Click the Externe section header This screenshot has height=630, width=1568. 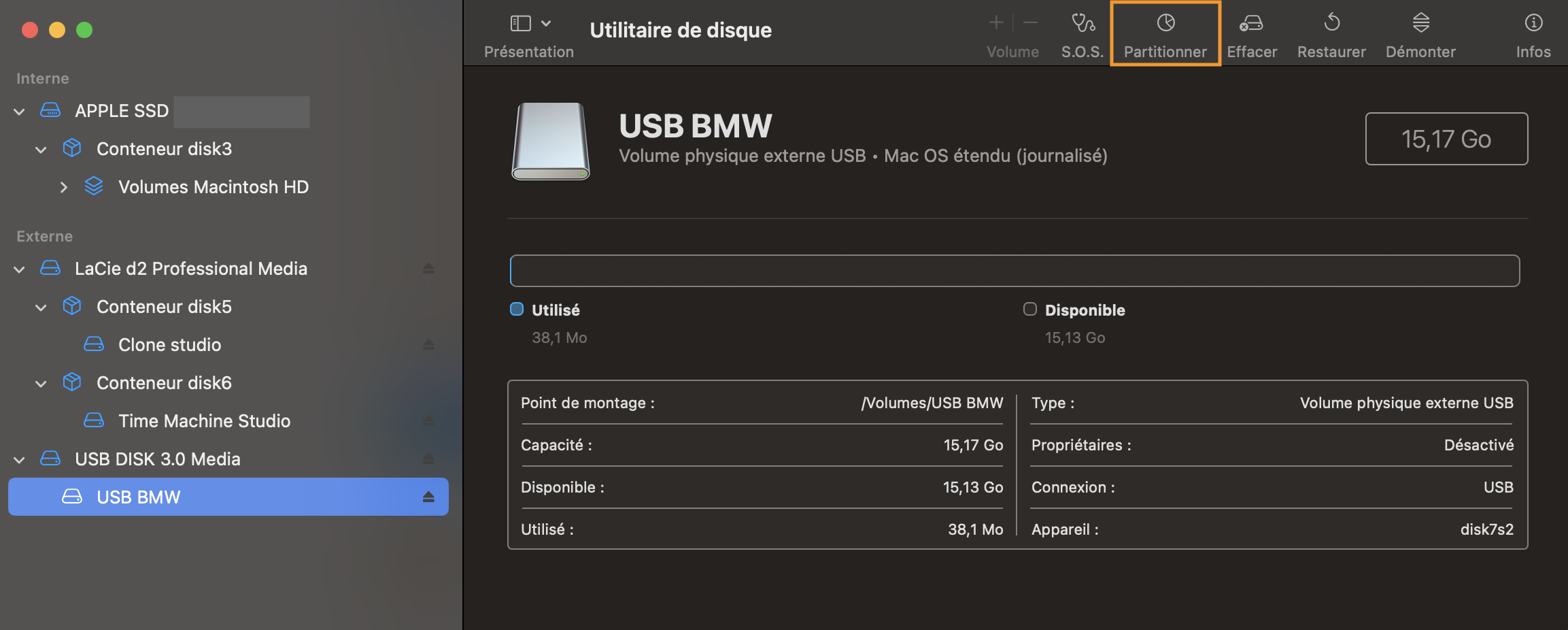click(x=44, y=236)
